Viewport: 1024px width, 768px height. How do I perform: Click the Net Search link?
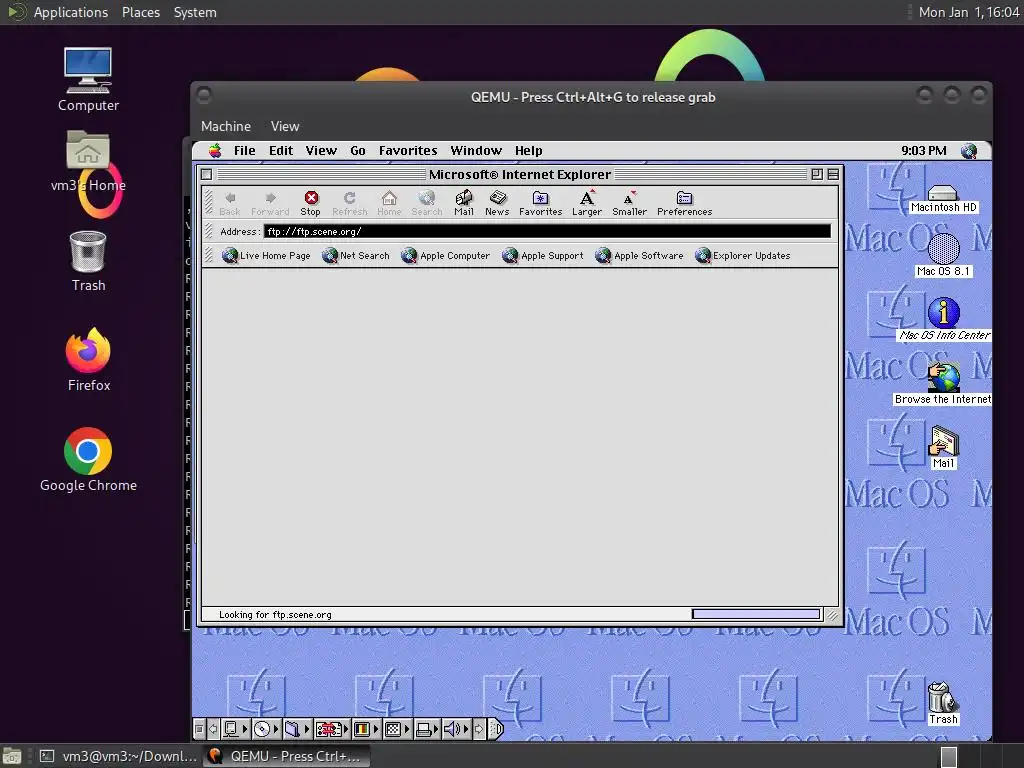[356, 255]
